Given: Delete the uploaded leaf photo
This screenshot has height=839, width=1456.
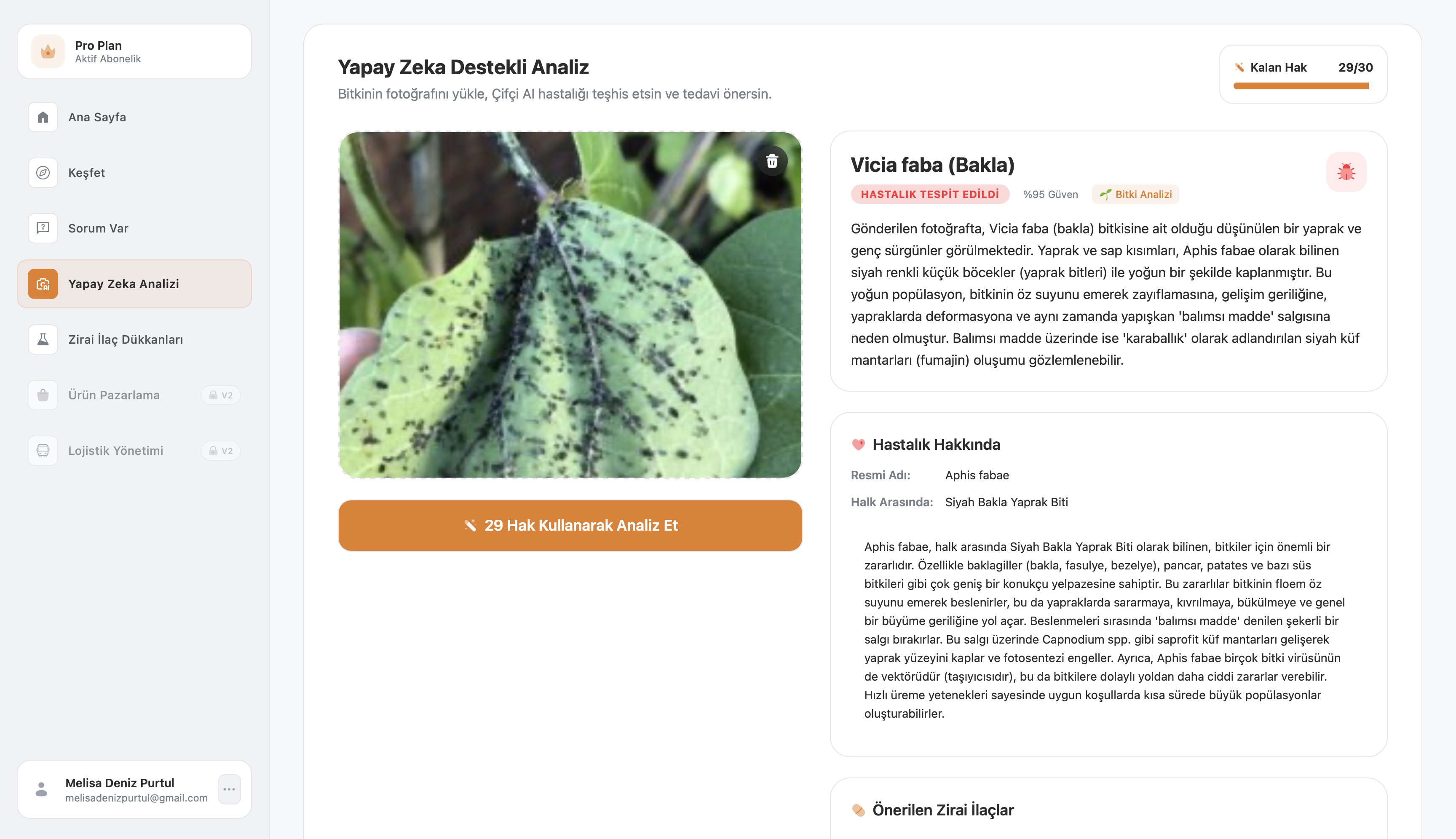Looking at the screenshot, I should point(772,161).
